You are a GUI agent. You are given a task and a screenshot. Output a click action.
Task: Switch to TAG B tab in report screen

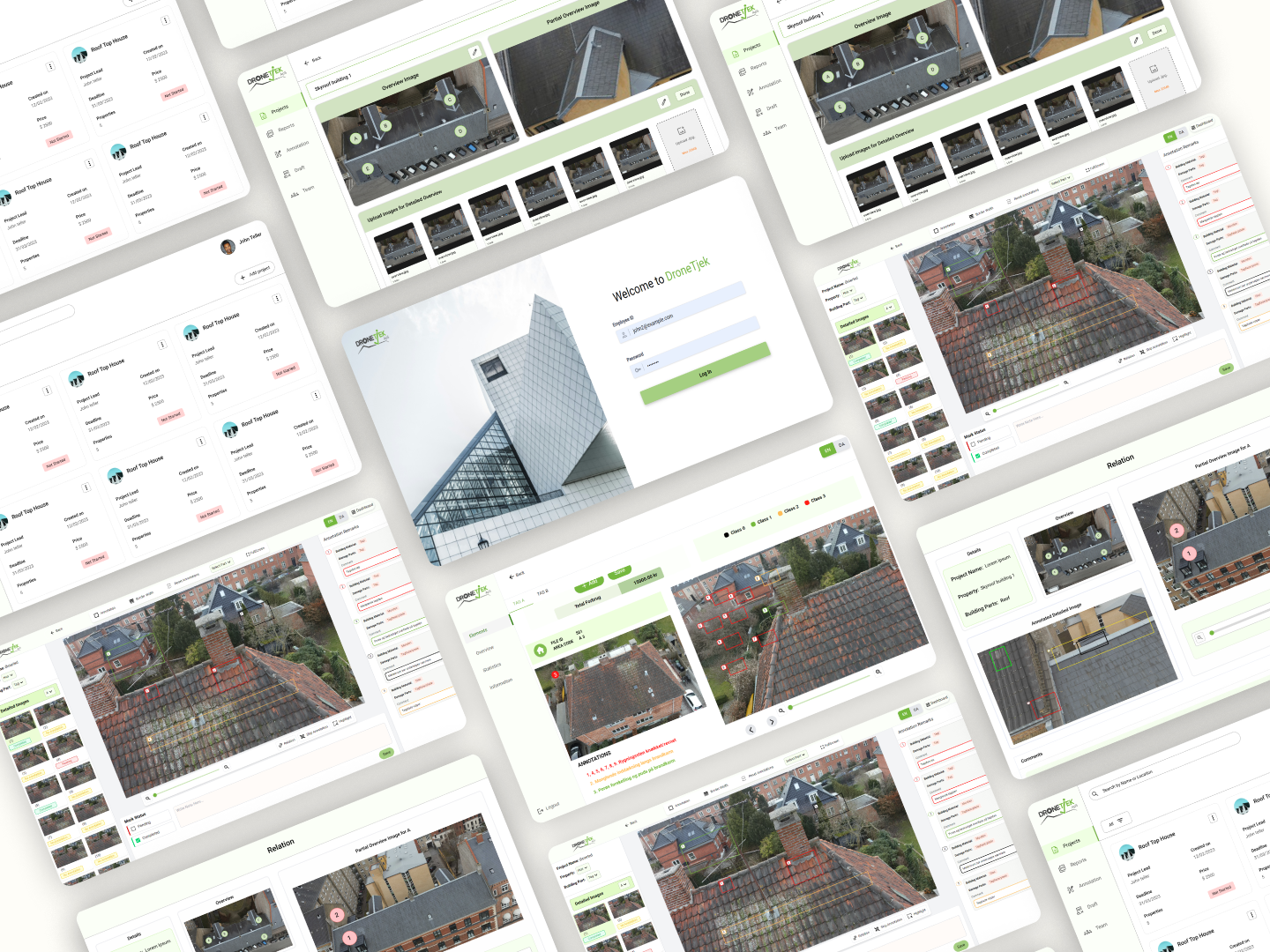pos(542,593)
